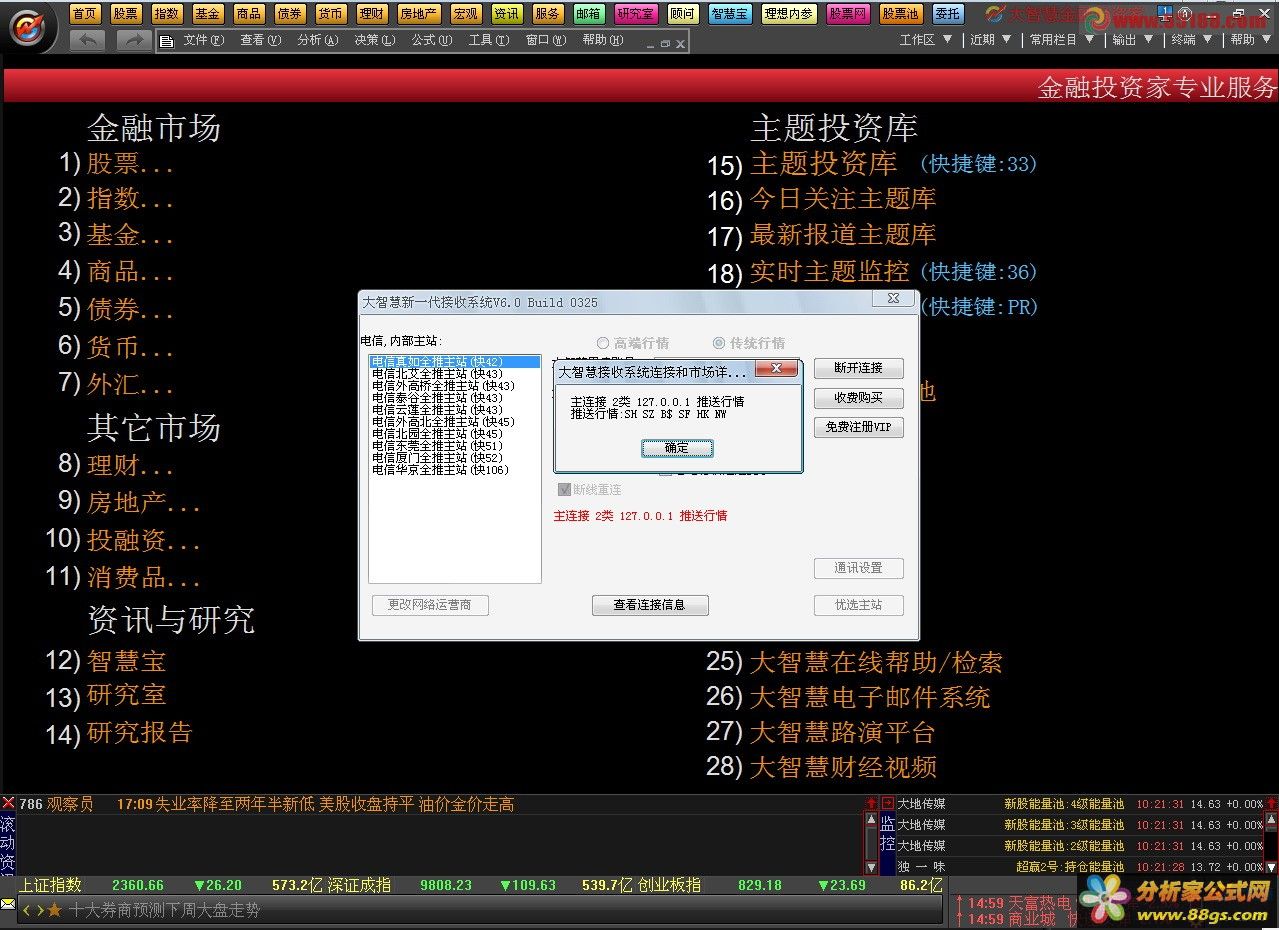Open the 研究报告 link

139,732
